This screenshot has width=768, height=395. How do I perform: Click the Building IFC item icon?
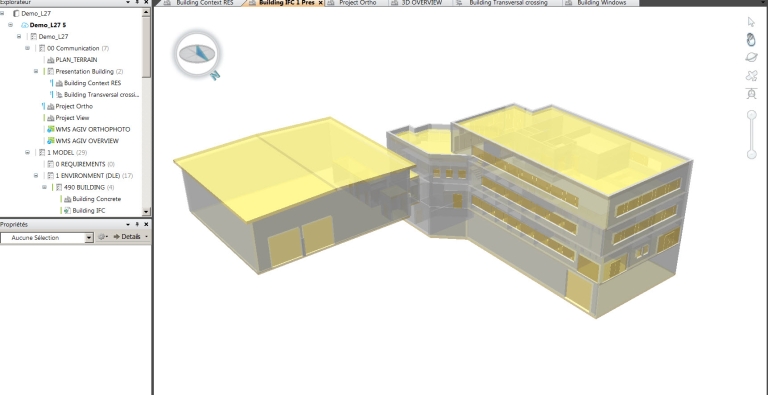[67, 211]
